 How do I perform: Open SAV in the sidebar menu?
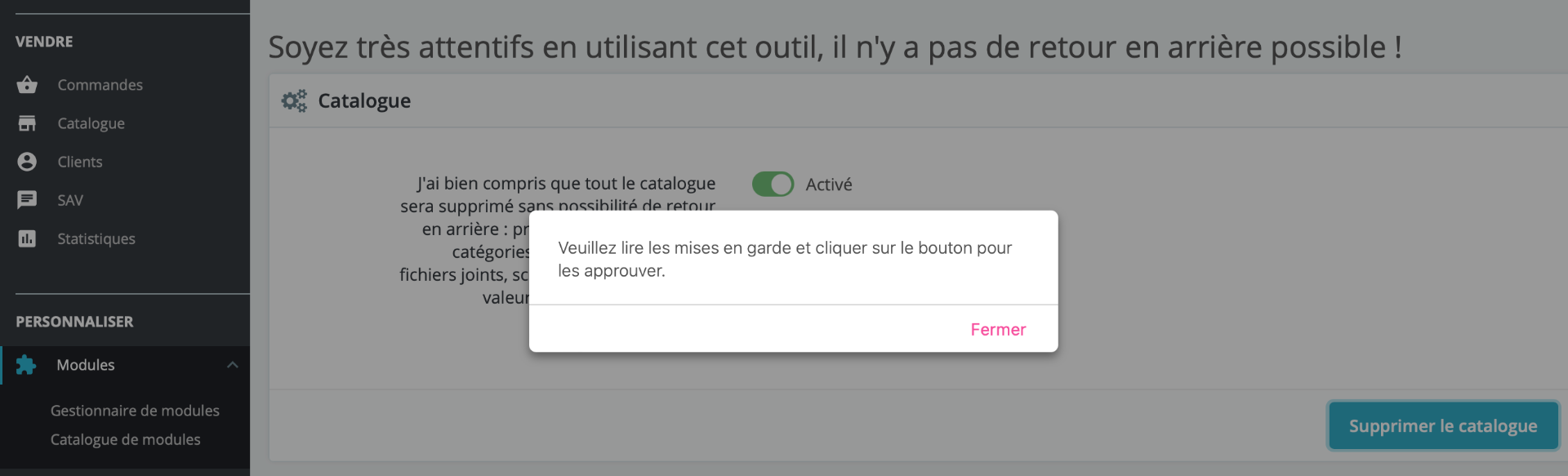pyautogui.click(x=70, y=200)
